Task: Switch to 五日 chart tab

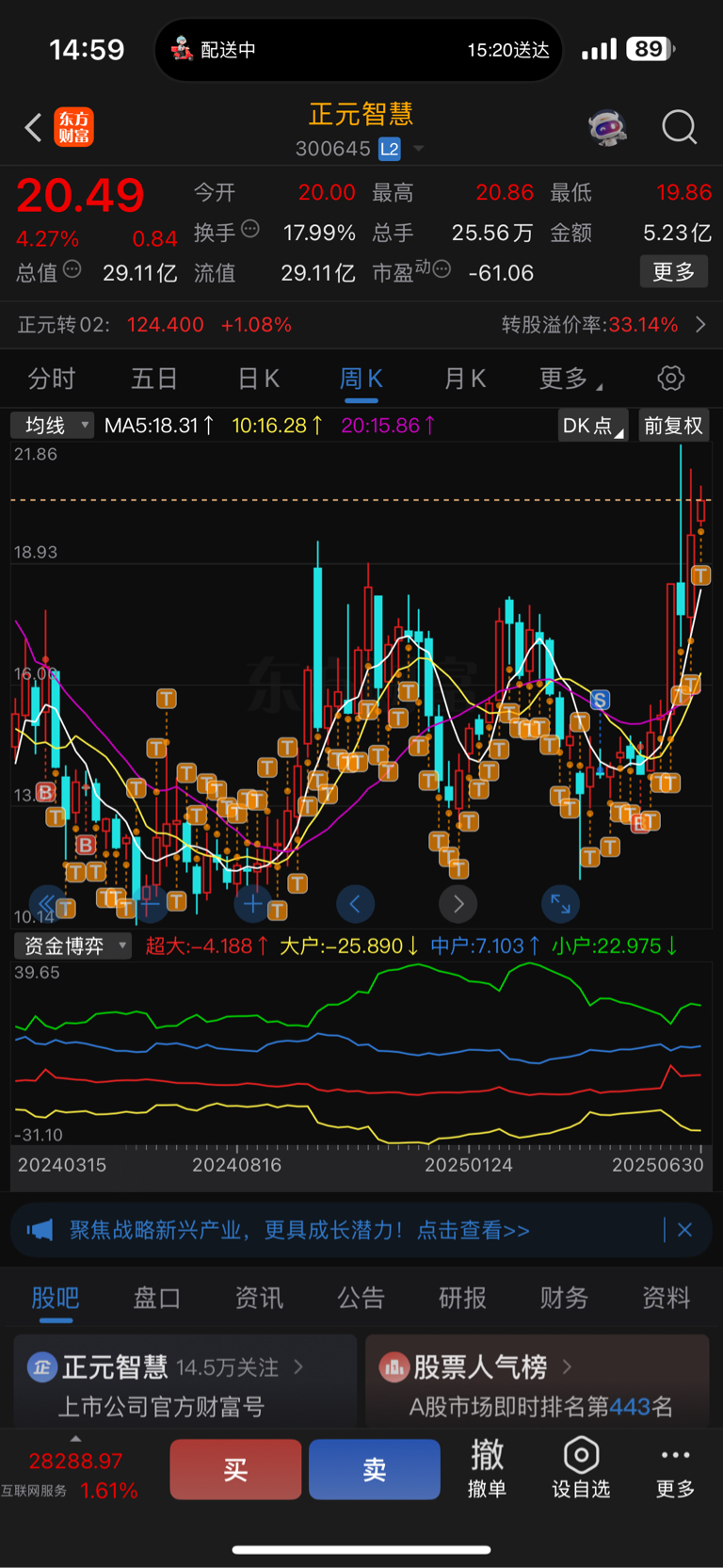Action: tap(154, 379)
